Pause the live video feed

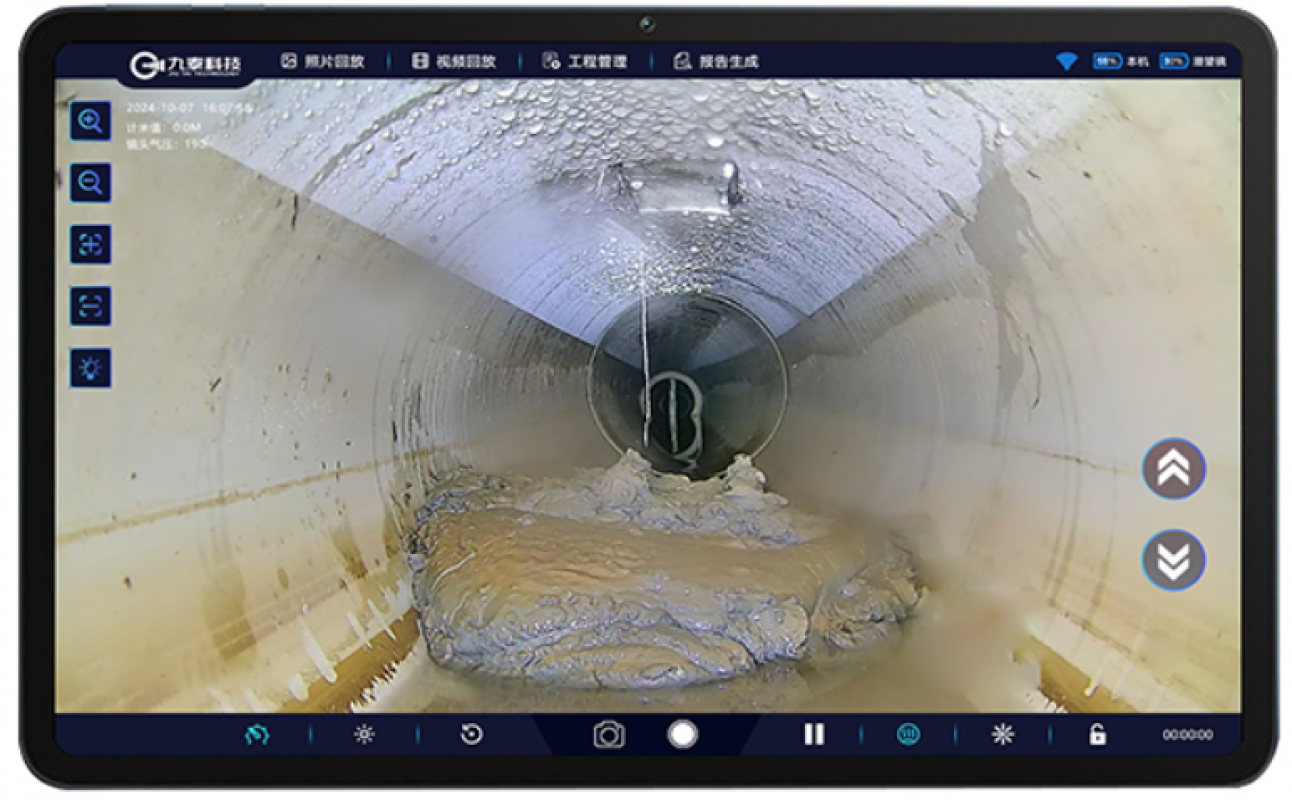[814, 735]
